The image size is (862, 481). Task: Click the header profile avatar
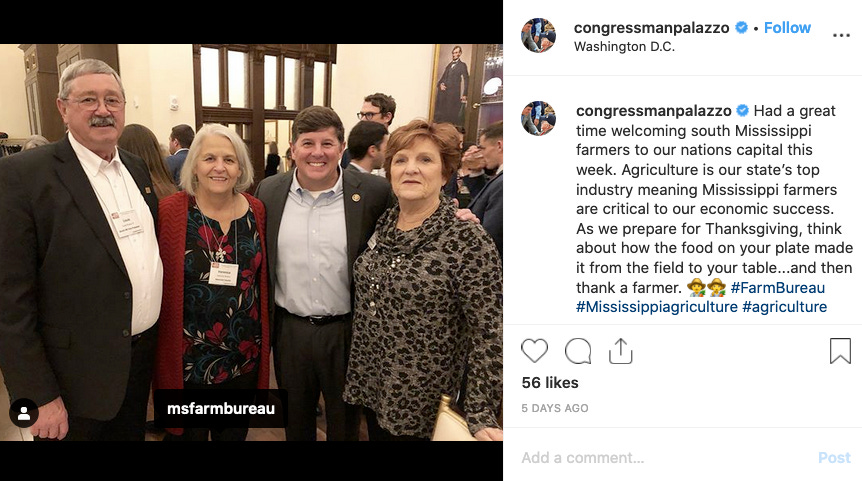coord(538,35)
